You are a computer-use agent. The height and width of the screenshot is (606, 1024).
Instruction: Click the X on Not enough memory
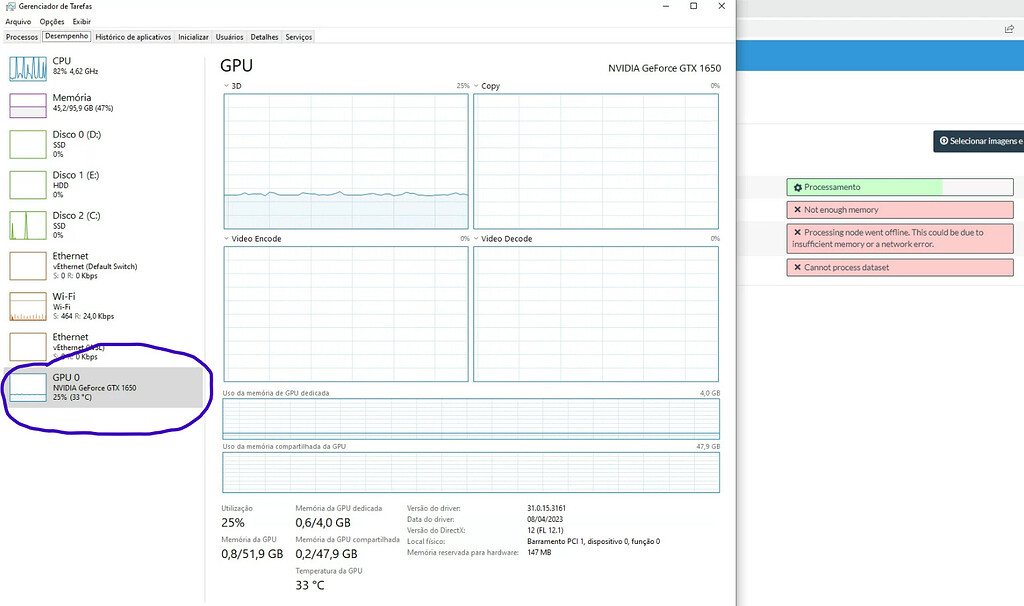pos(796,209)
